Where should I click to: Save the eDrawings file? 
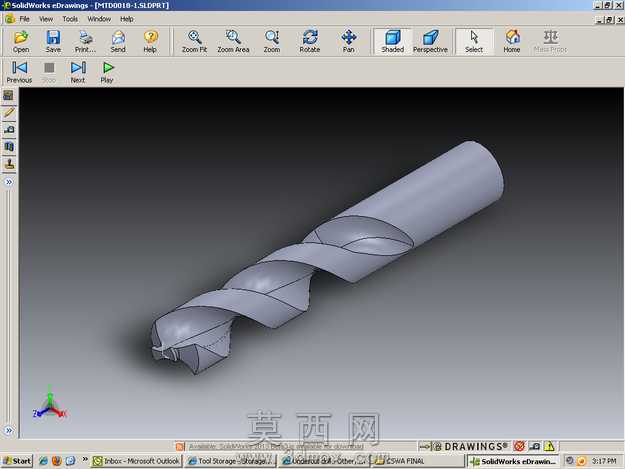coord(53,41)
